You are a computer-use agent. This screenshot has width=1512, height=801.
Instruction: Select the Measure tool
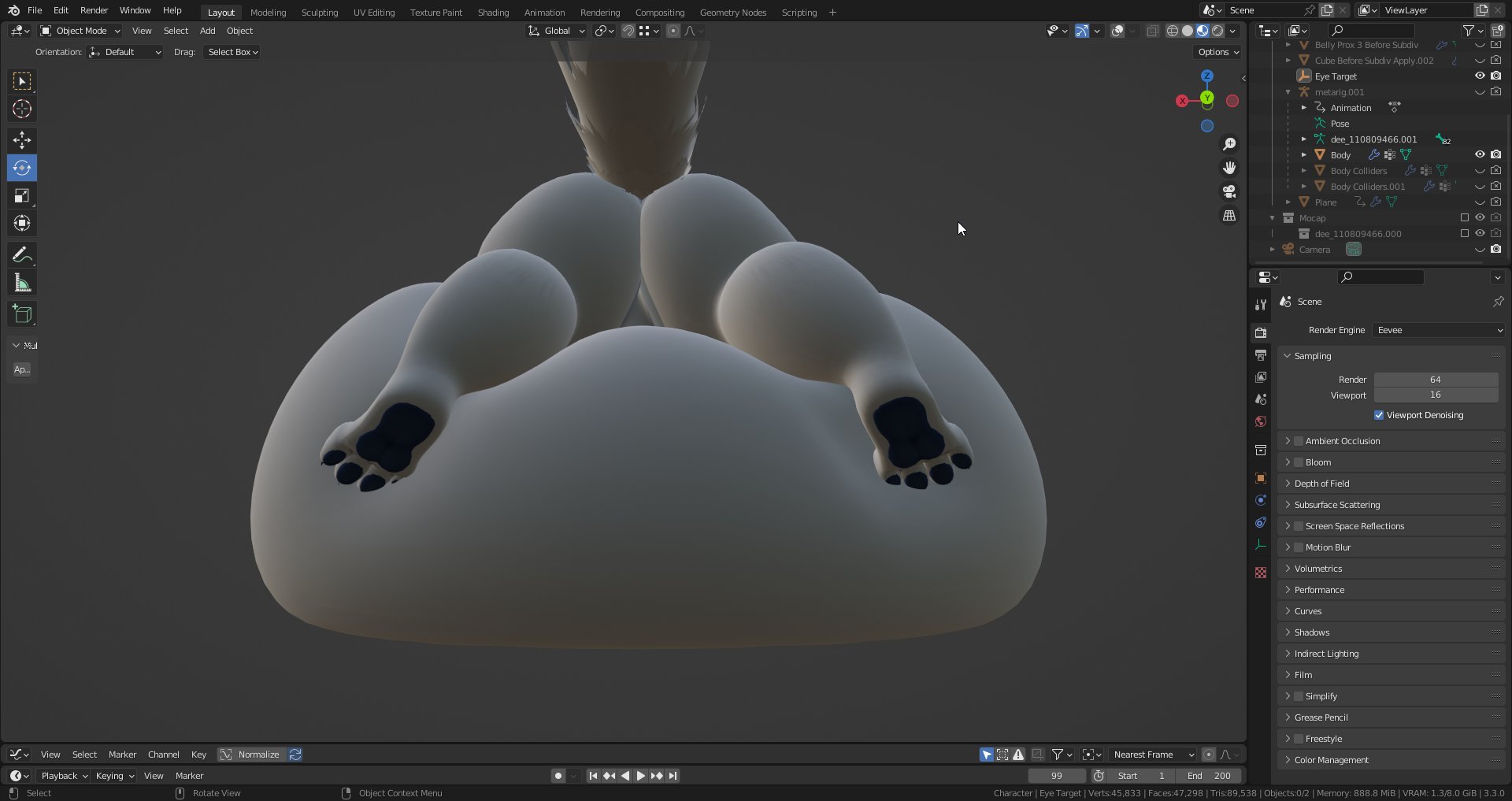click(22, 281)
